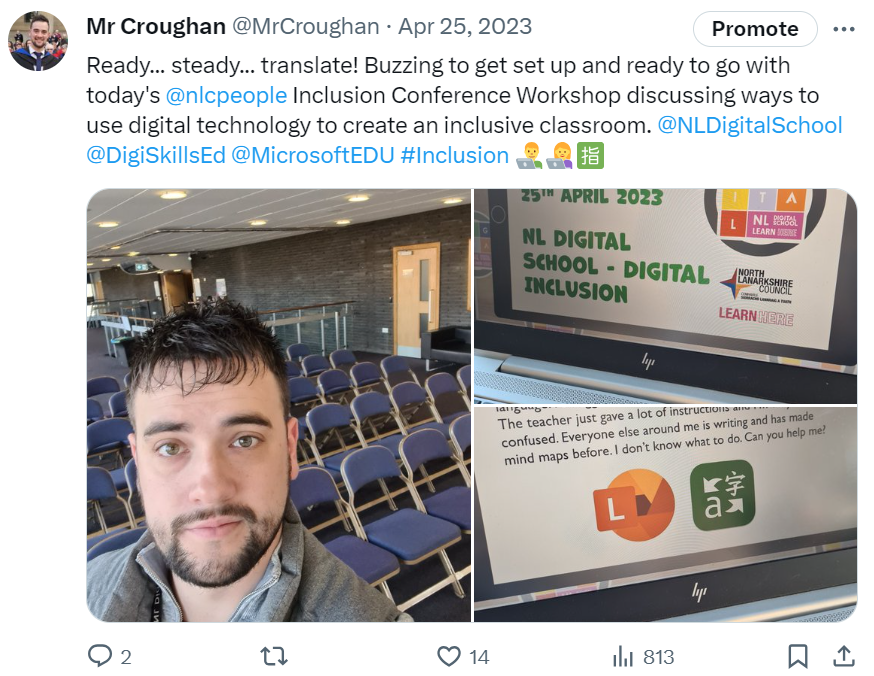Click the reply speech bubble icon

pyautogui.click(x=100, y=656)
